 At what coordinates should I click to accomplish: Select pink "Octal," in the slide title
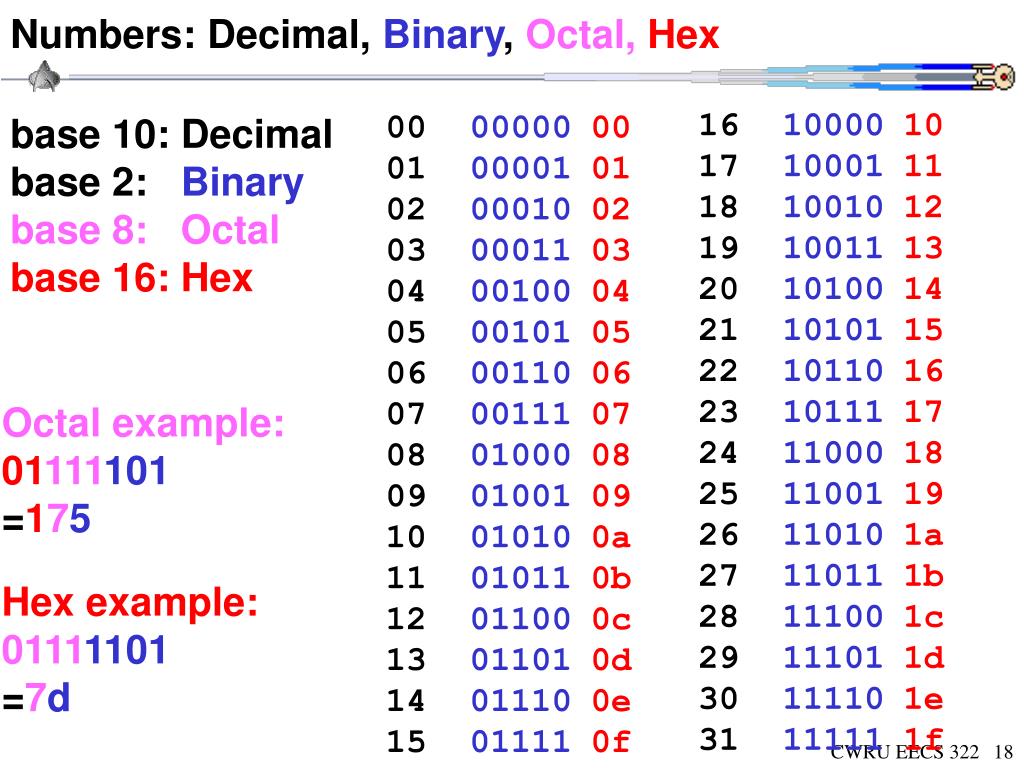[x=580, y=35]
